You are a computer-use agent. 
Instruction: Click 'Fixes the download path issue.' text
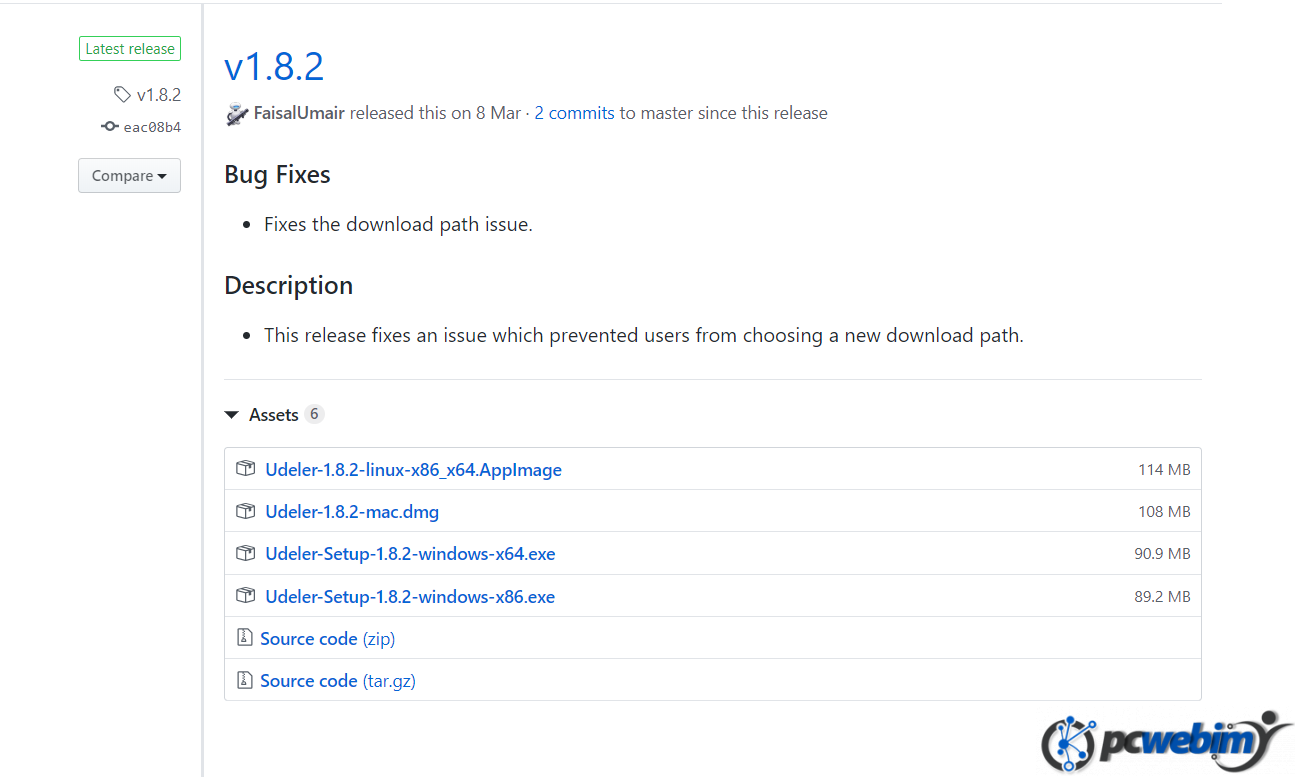pos(398,224)
